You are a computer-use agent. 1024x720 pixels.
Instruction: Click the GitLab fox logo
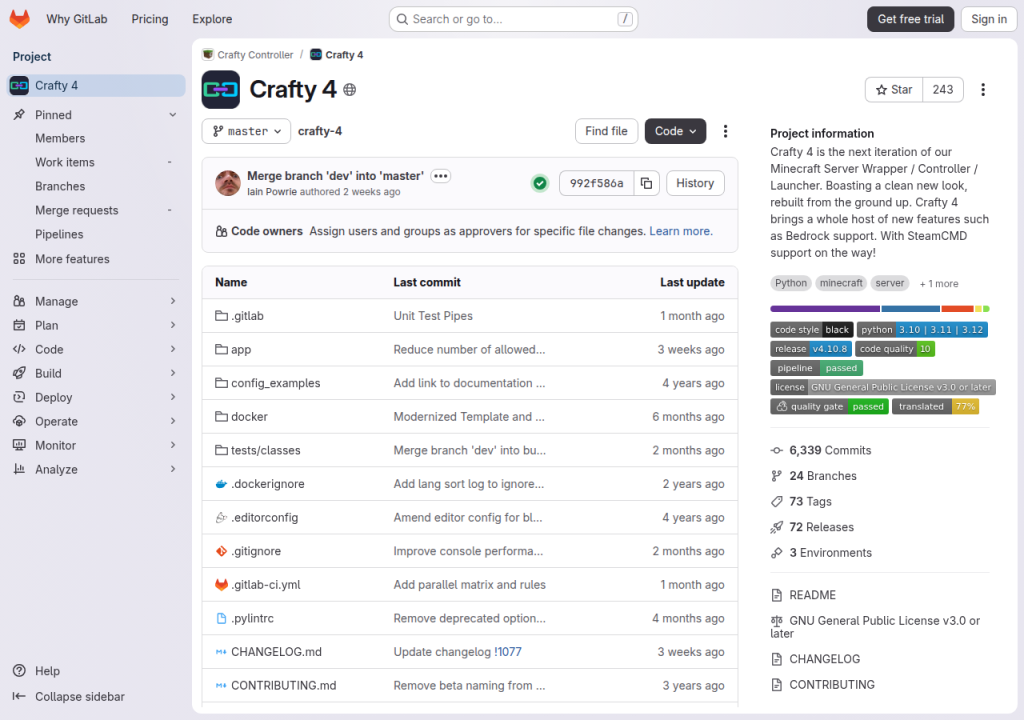coord(20,19)
